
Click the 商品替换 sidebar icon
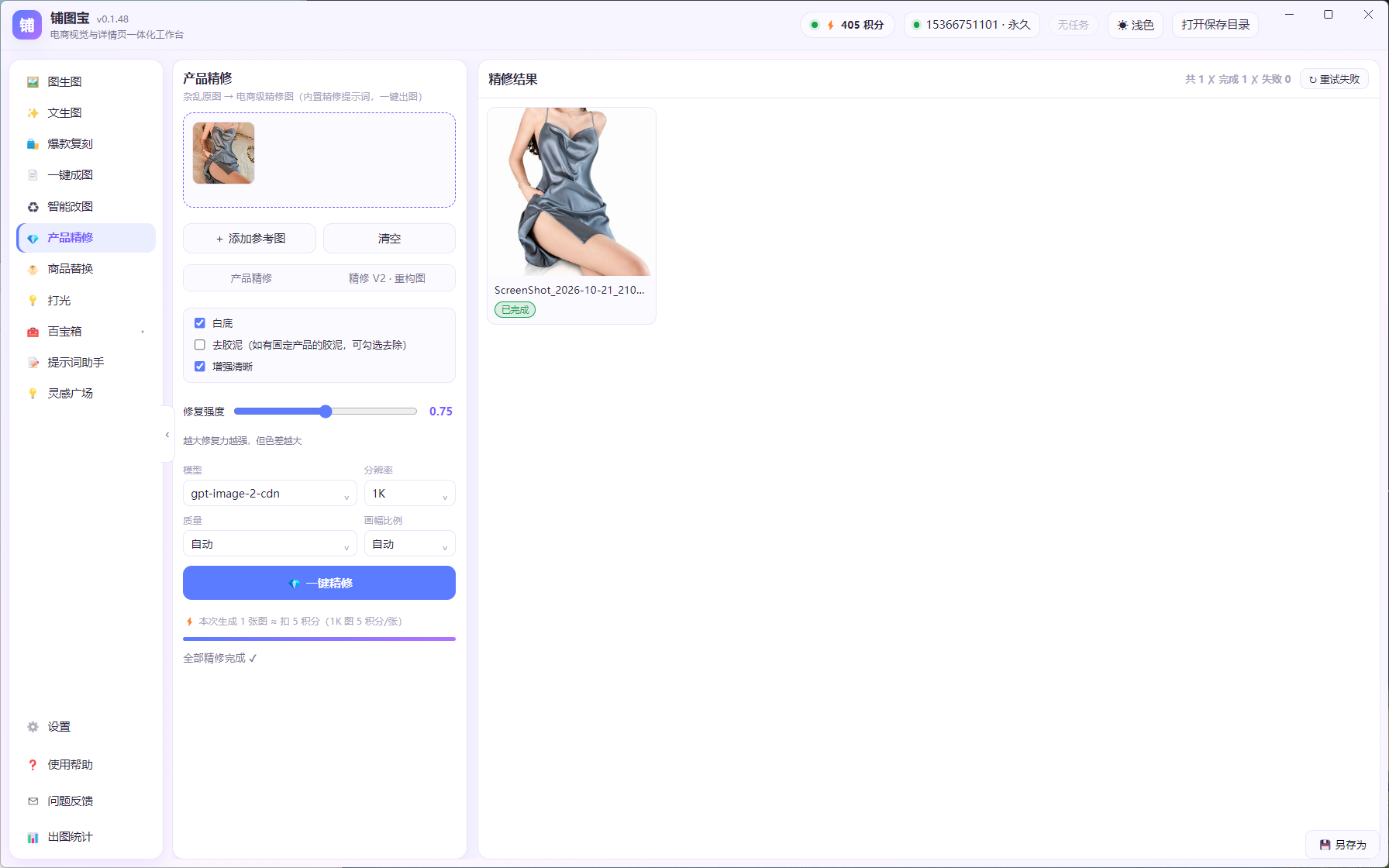click(x=33, y=269)
